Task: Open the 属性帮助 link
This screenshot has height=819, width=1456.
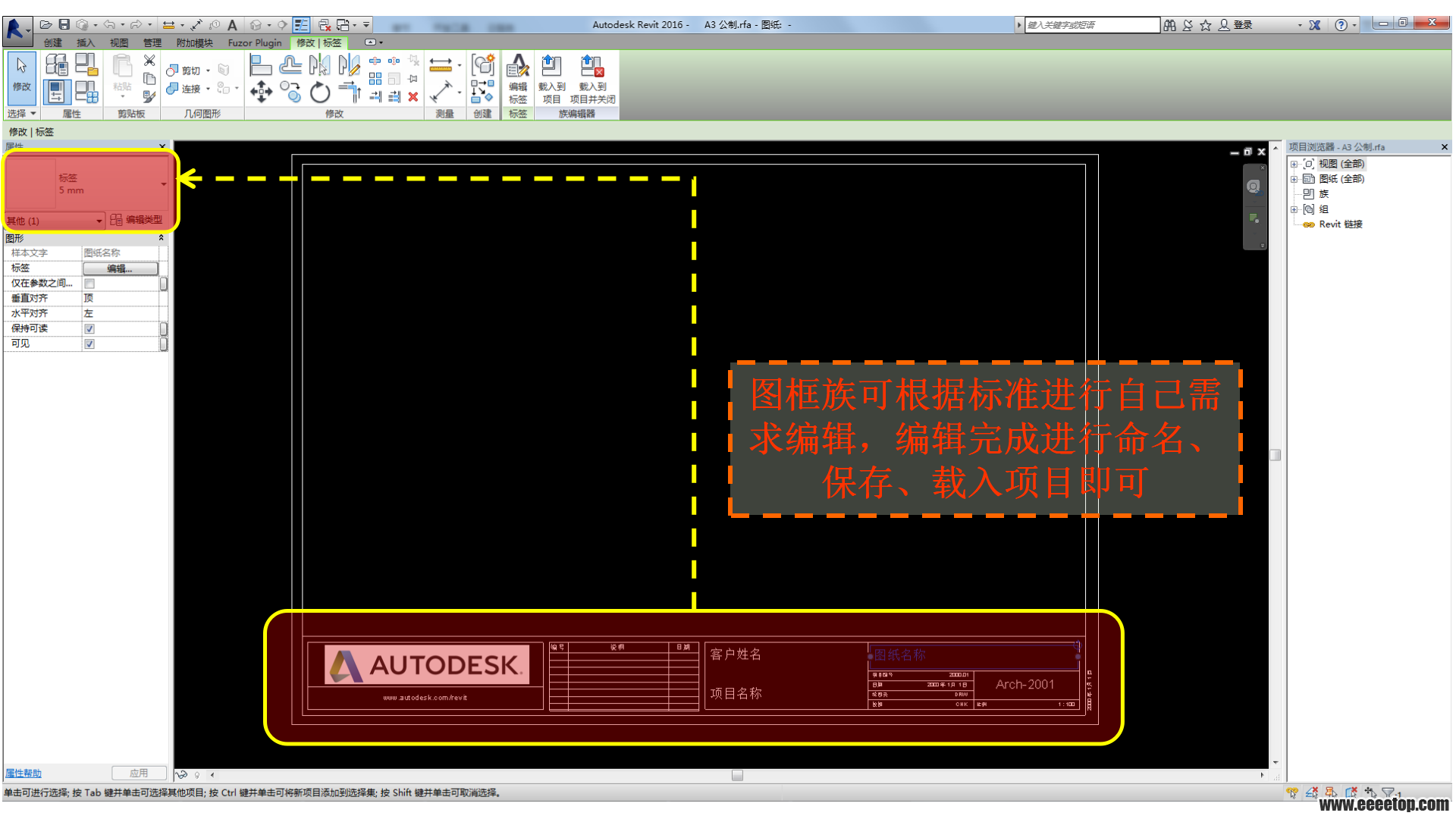Action: click(x=24, y=773)
